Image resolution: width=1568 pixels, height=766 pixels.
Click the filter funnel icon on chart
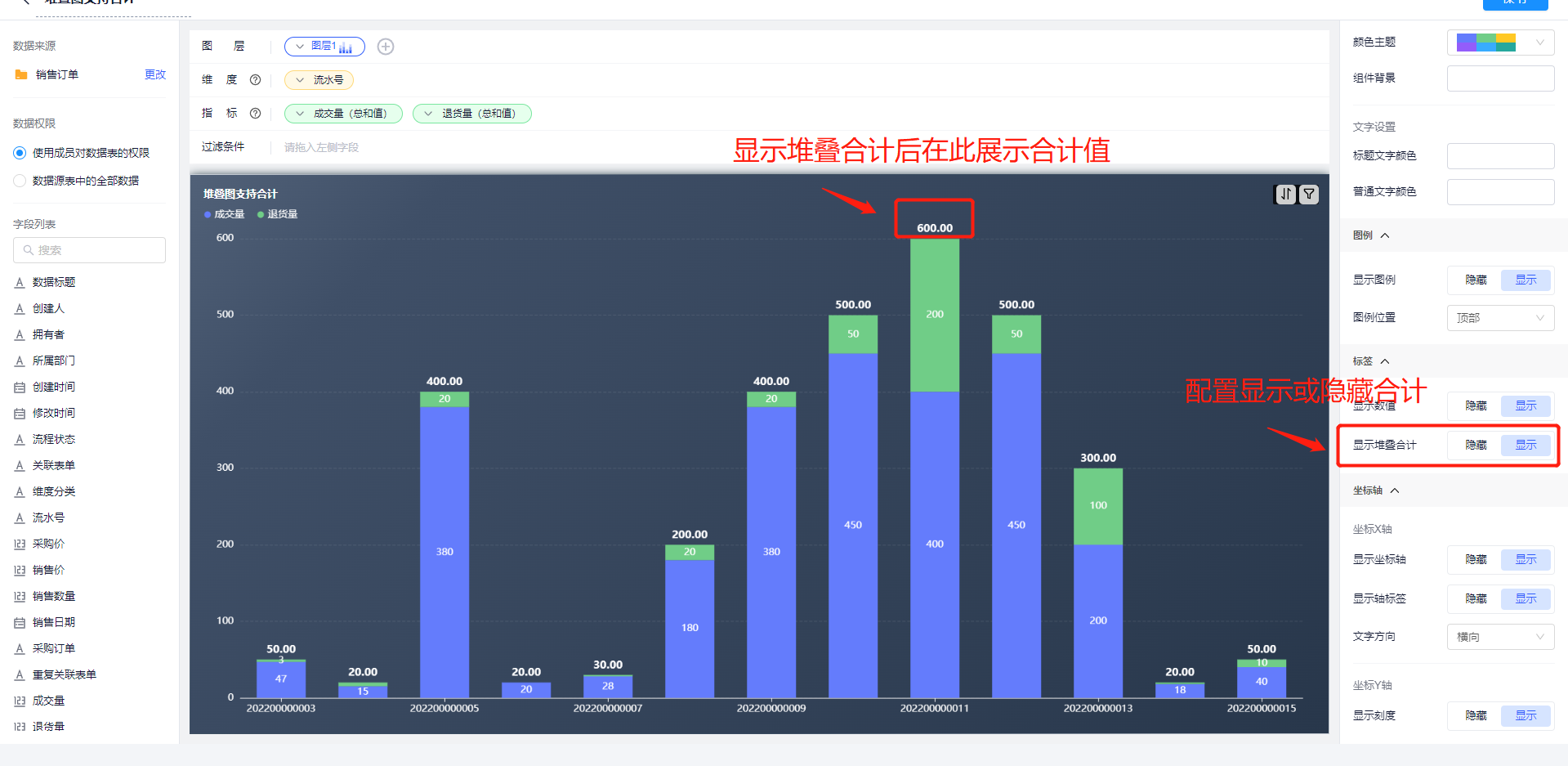click(1309, 194)
